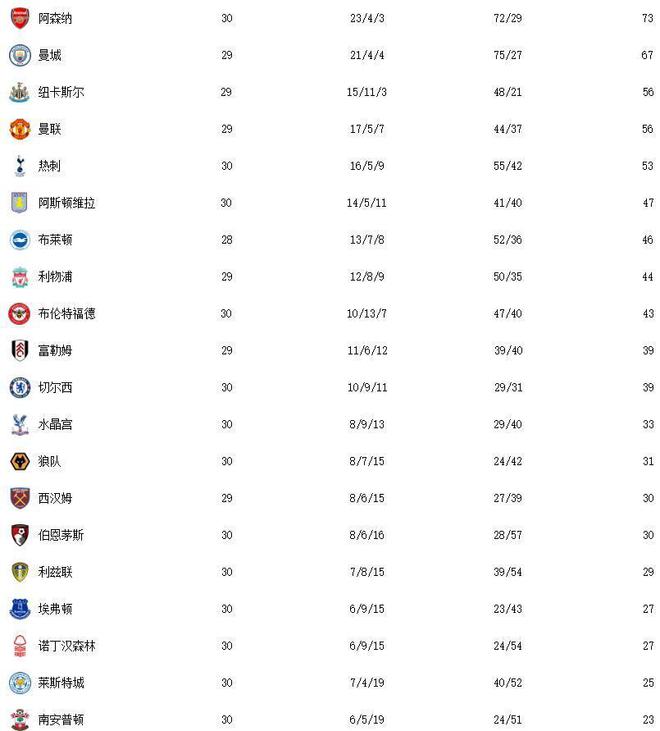Click the Chelsea crest icon
Screen dimensions: 660x731
[x=19, y=388]
